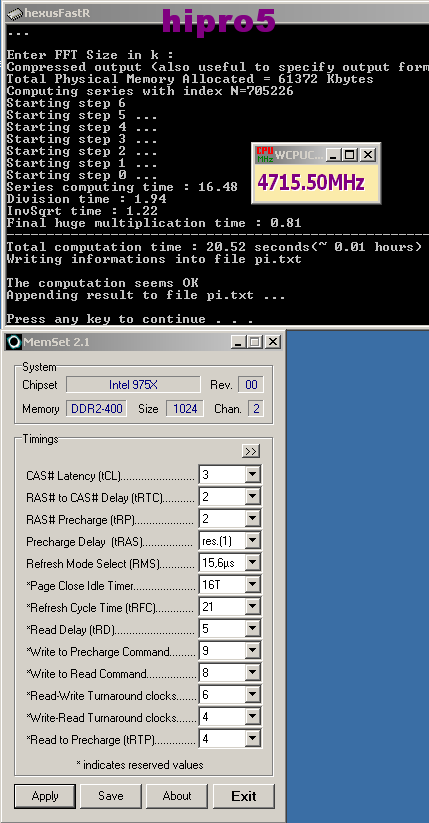Click 'The computation seems OK' line
The image size is (429, 823).
click(102, 283)
